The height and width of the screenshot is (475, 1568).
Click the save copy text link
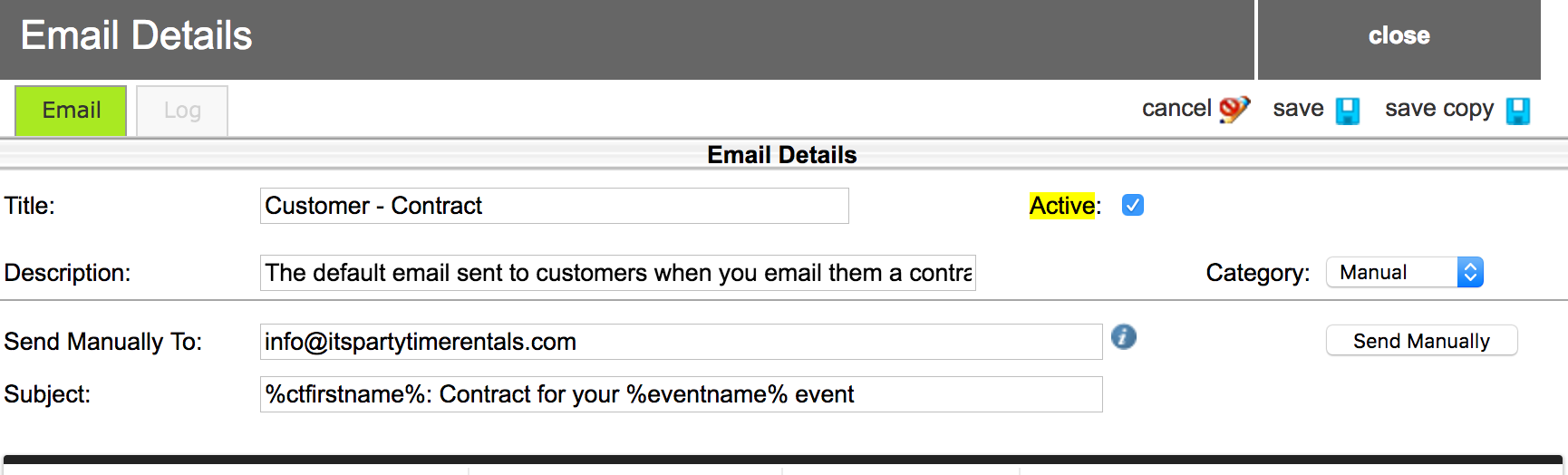(1438, 109)
